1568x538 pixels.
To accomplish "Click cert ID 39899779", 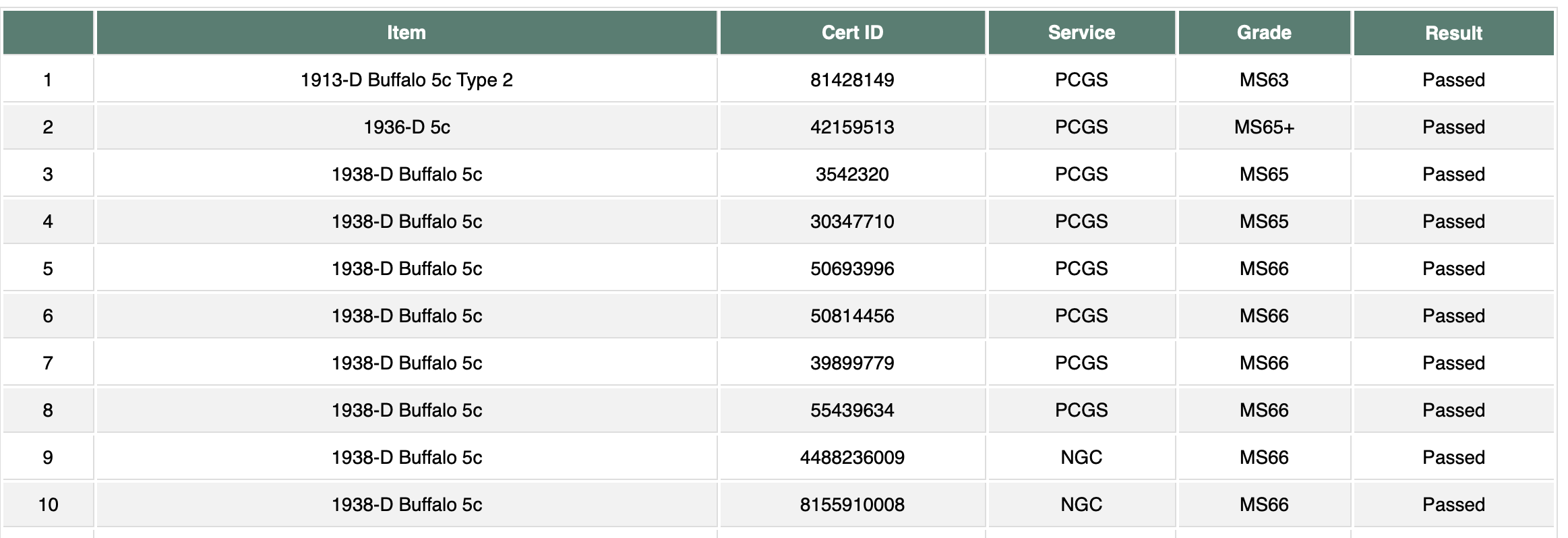I will click(x=852, y=363).
